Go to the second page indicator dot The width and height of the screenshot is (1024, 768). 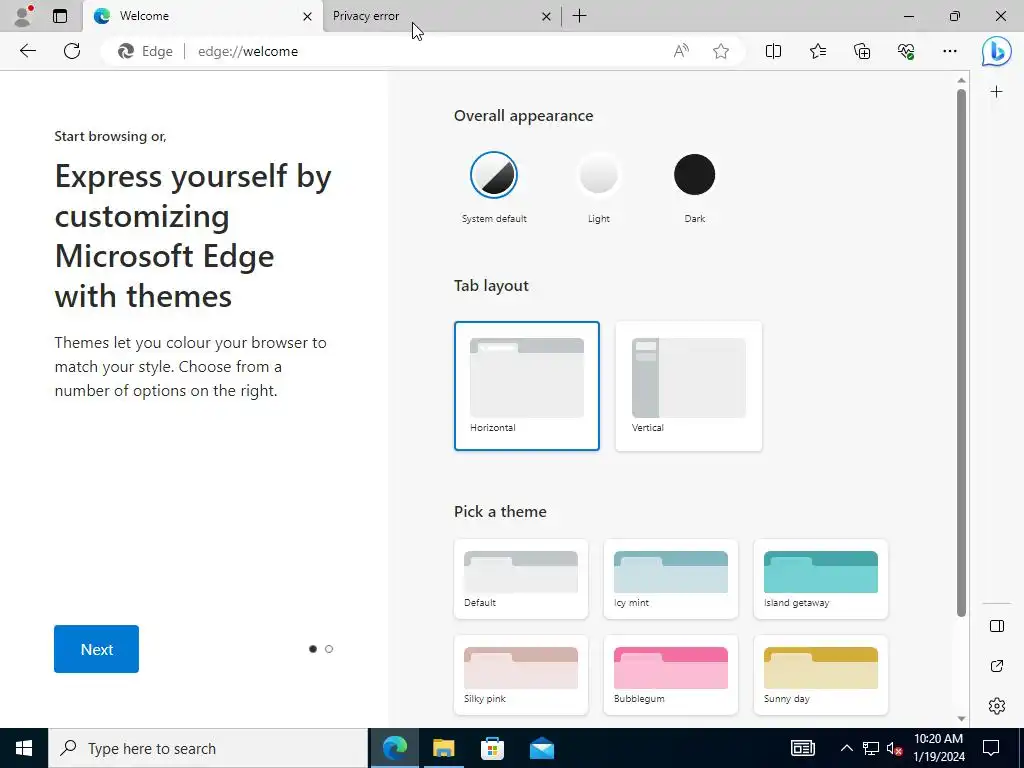pos(328,648)
